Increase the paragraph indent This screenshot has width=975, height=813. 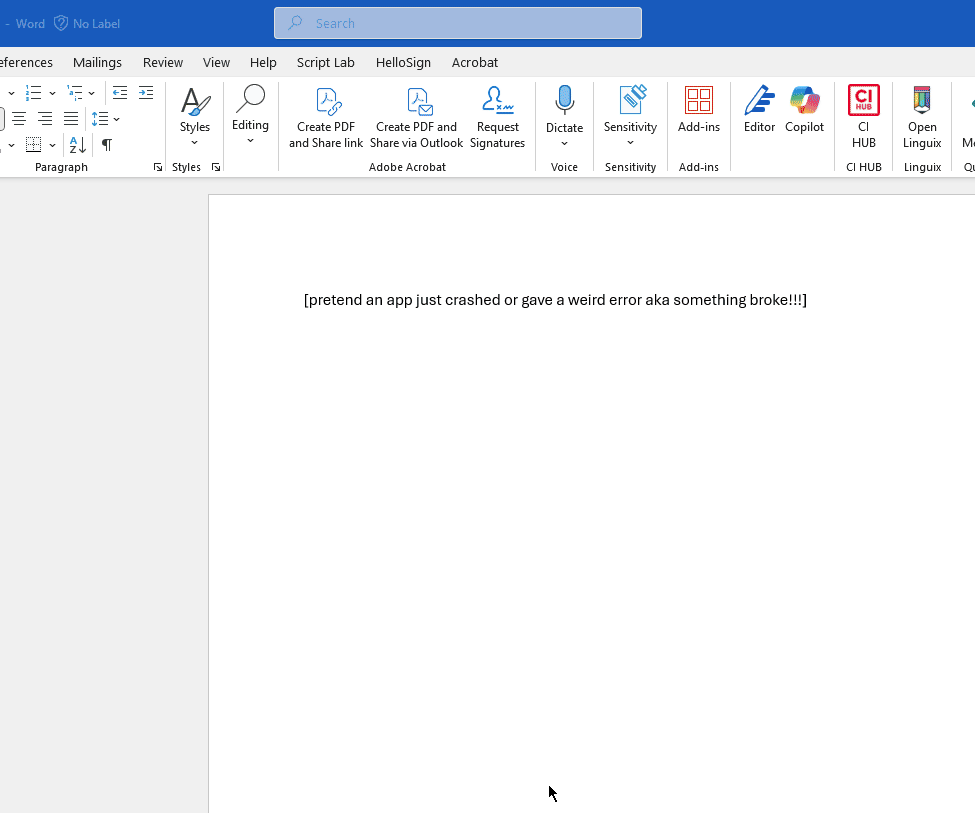(x=146, y=93)
